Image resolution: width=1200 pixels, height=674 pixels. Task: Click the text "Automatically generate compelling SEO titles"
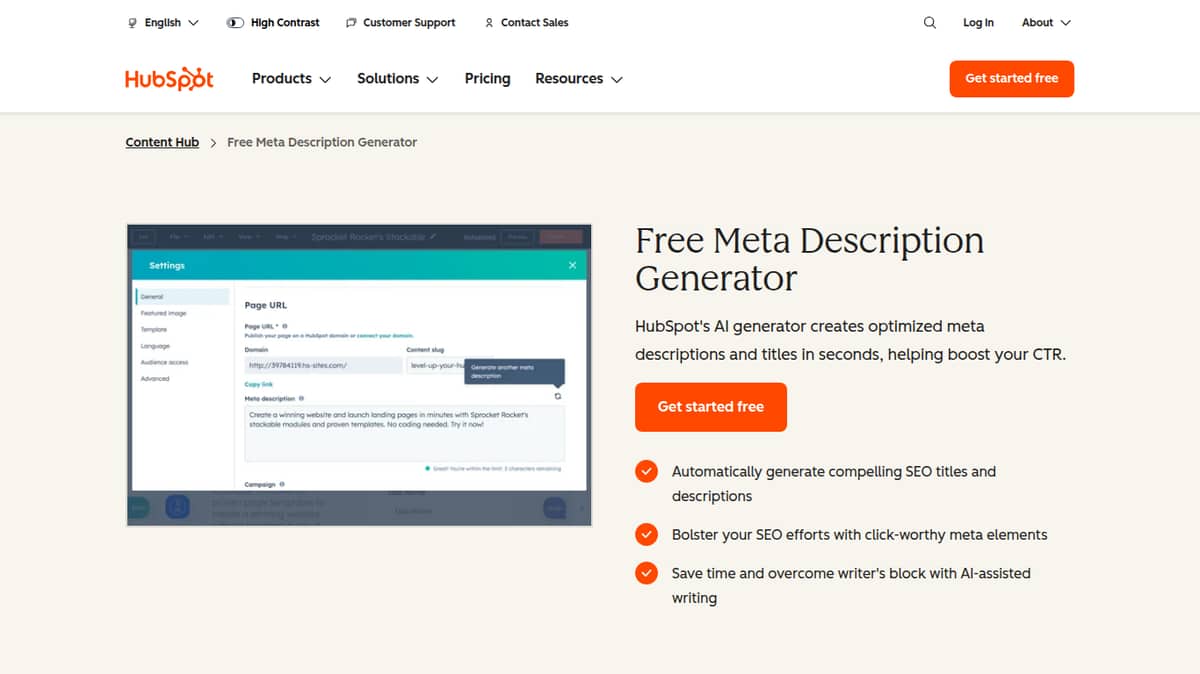pos(834,484)
